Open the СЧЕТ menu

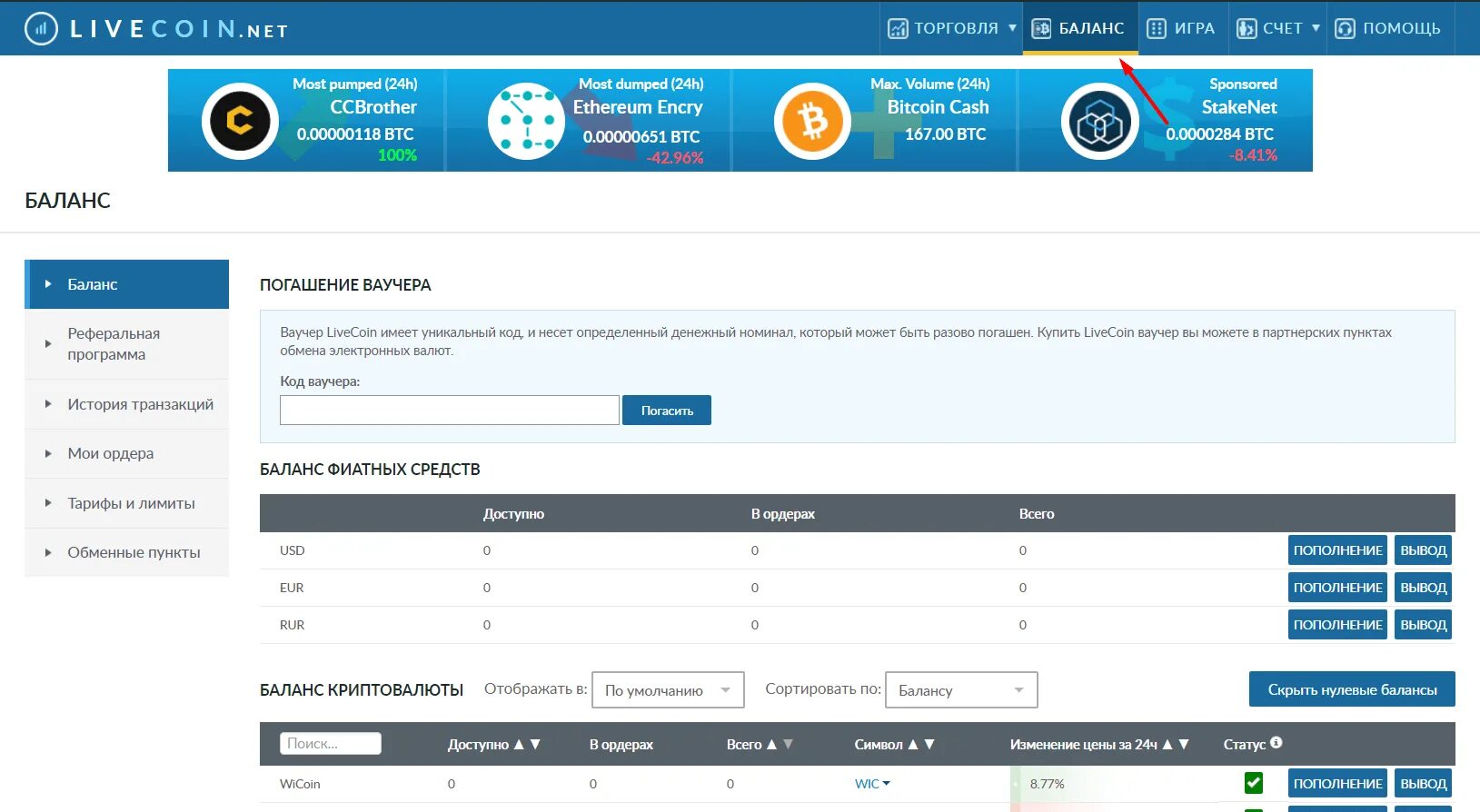[x=1277, y=28]
